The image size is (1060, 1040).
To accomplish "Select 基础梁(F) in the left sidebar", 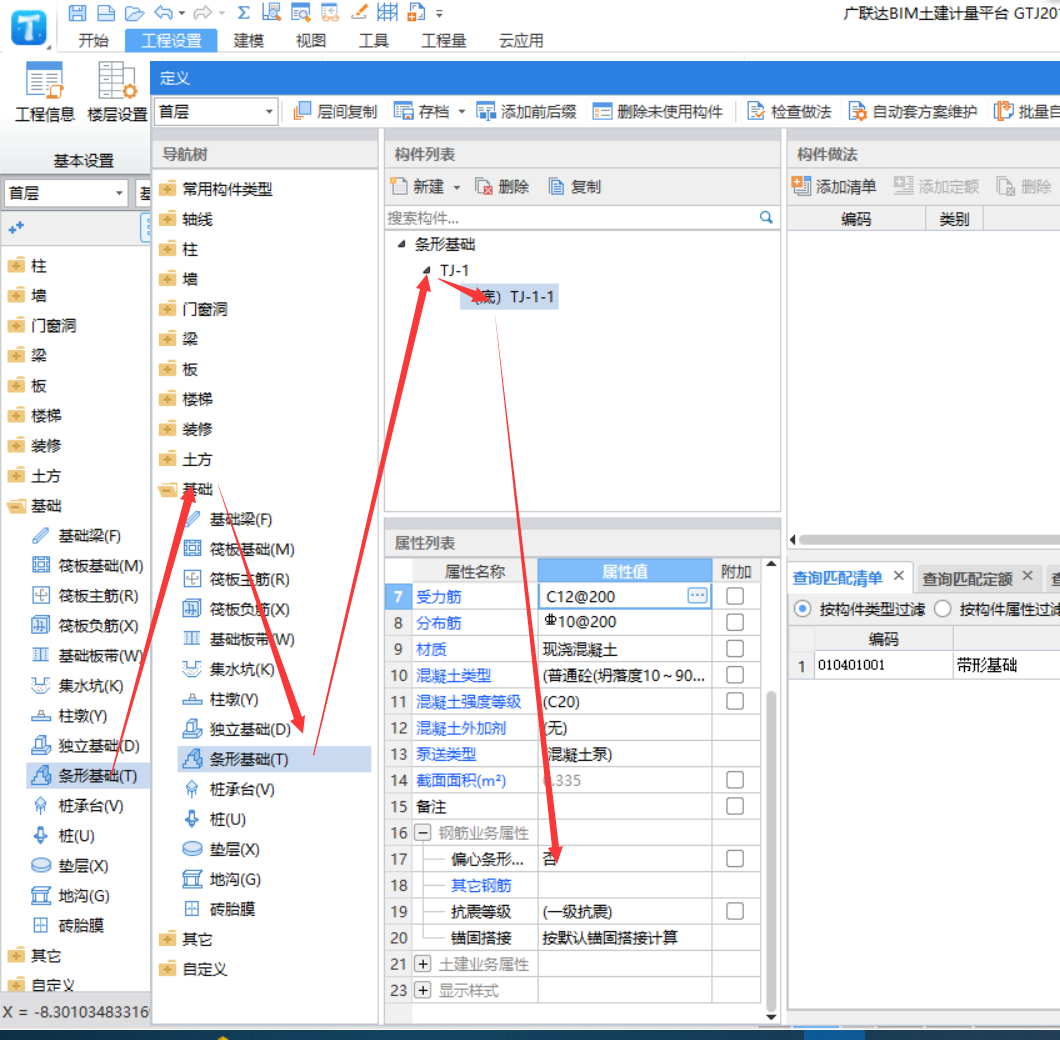I will coord(76,536).
